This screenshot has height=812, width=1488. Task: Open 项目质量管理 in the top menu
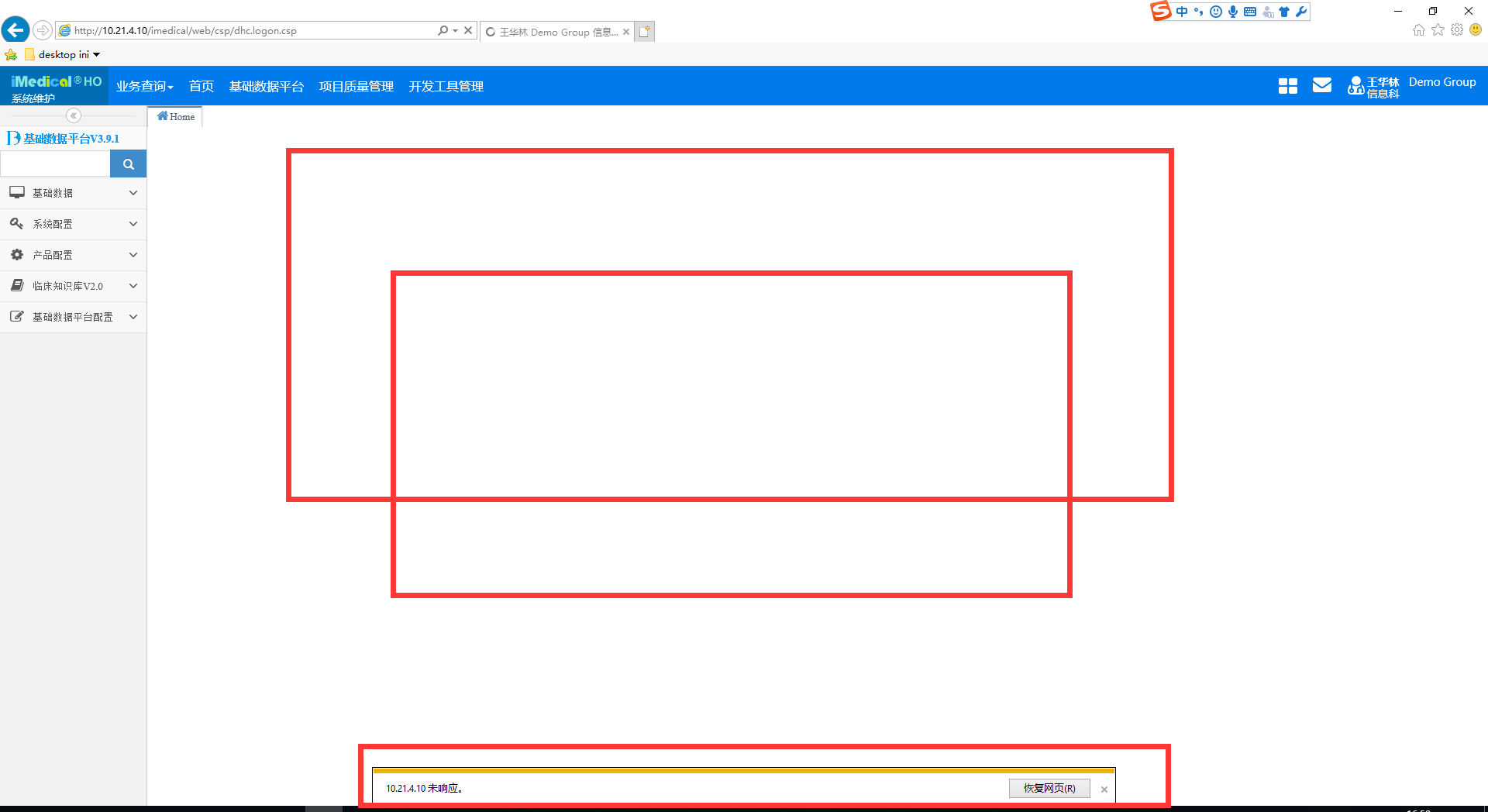(356, 86)
